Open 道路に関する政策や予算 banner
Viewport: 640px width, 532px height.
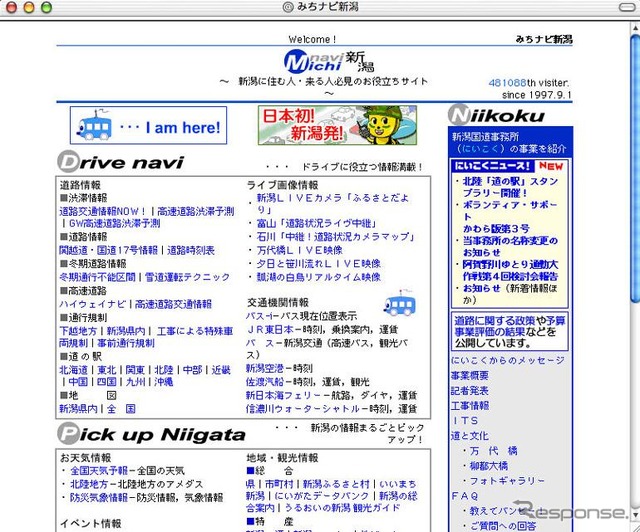pos(510,332)
